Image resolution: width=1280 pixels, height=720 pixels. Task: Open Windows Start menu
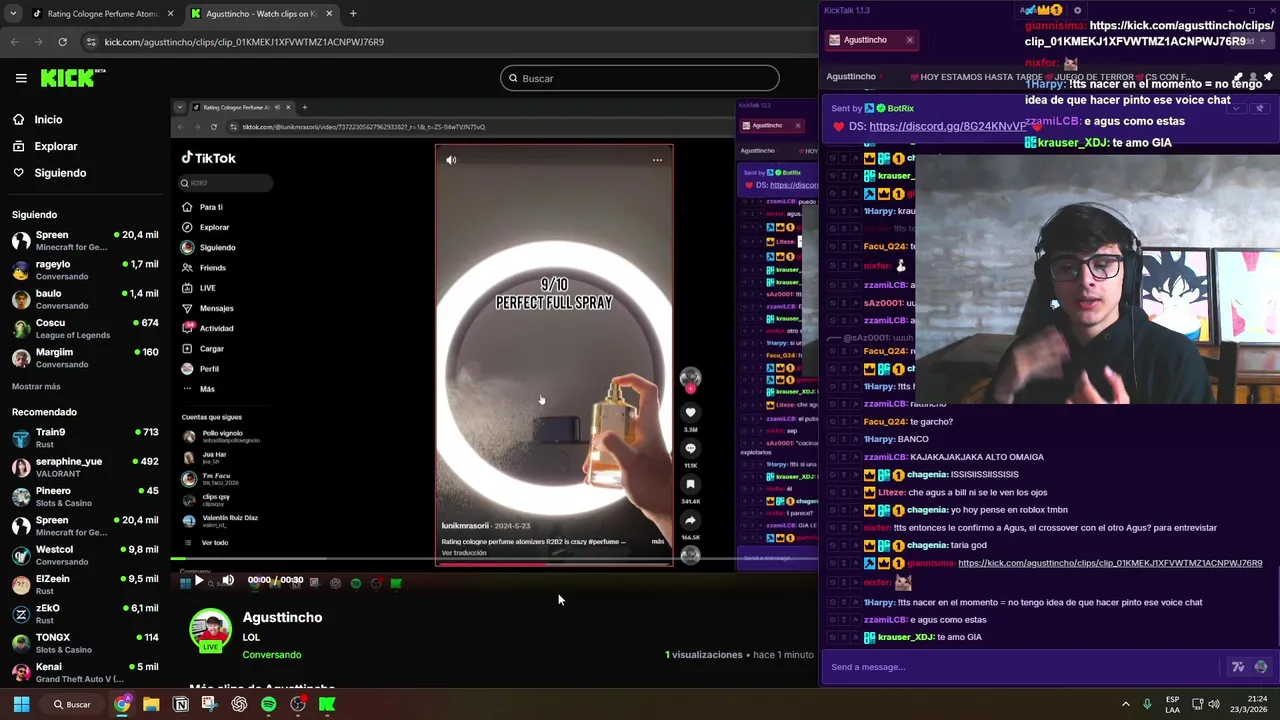click(21, 704)
